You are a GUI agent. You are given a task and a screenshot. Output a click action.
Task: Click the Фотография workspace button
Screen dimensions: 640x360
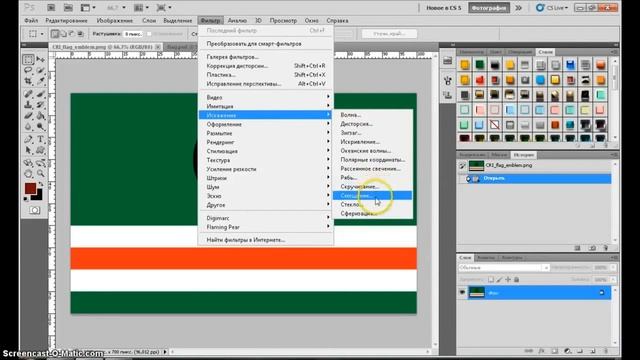click(x=489, y=8)
